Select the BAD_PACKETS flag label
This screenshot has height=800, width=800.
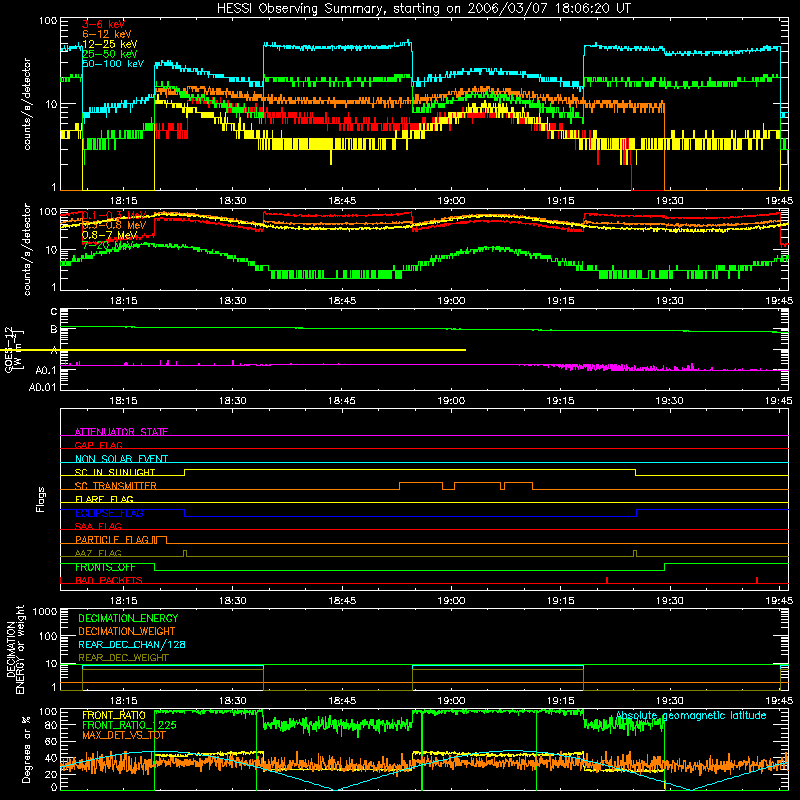[x=109, y=581]
